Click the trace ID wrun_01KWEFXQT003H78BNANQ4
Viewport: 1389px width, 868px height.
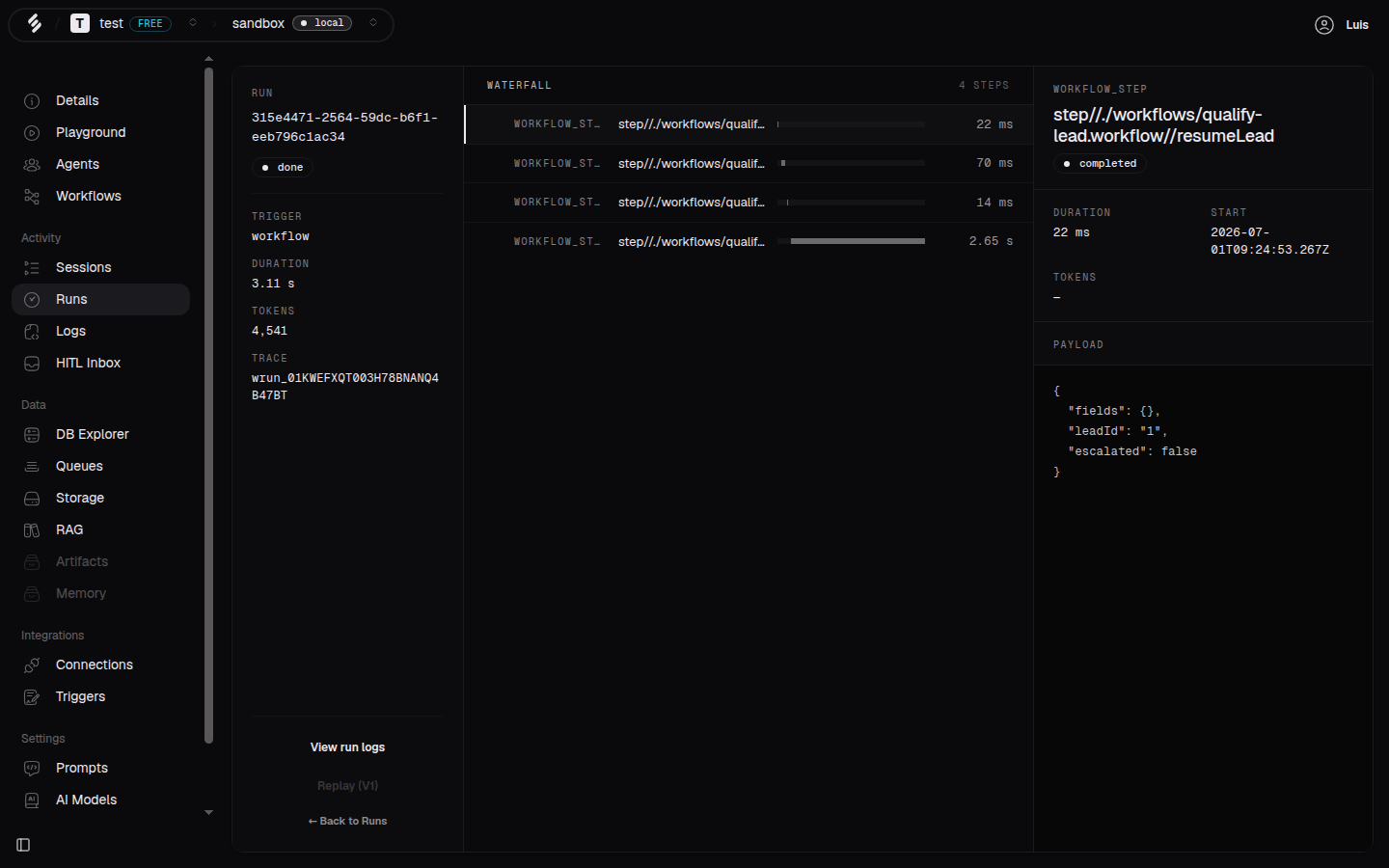click(x=345, y=387)
